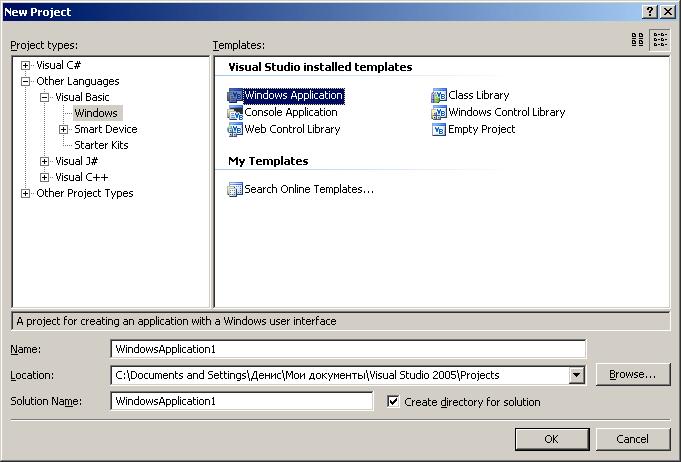The height and width of the screenshot is (462, 681).
Task: Expand the Visual J# node
Action: [44, 162]
